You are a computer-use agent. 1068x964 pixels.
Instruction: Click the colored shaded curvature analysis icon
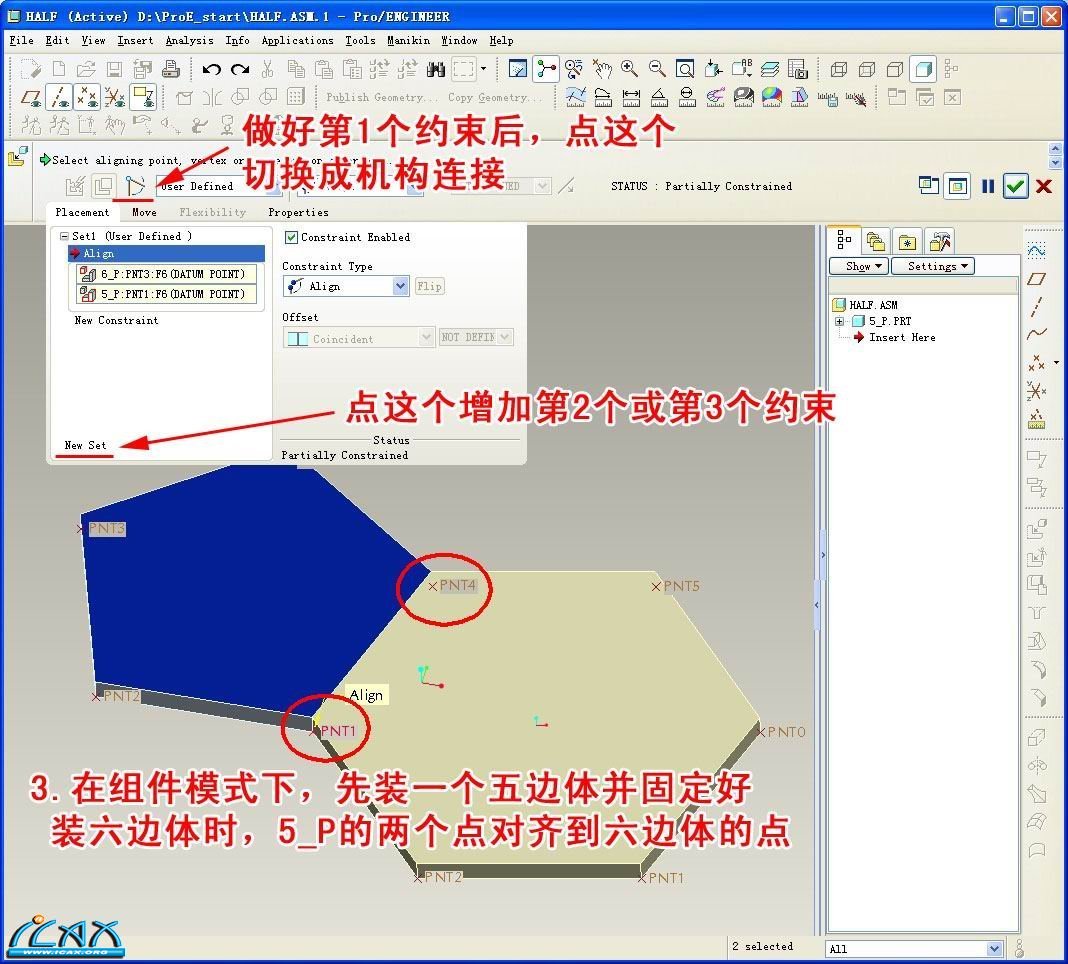772,97
